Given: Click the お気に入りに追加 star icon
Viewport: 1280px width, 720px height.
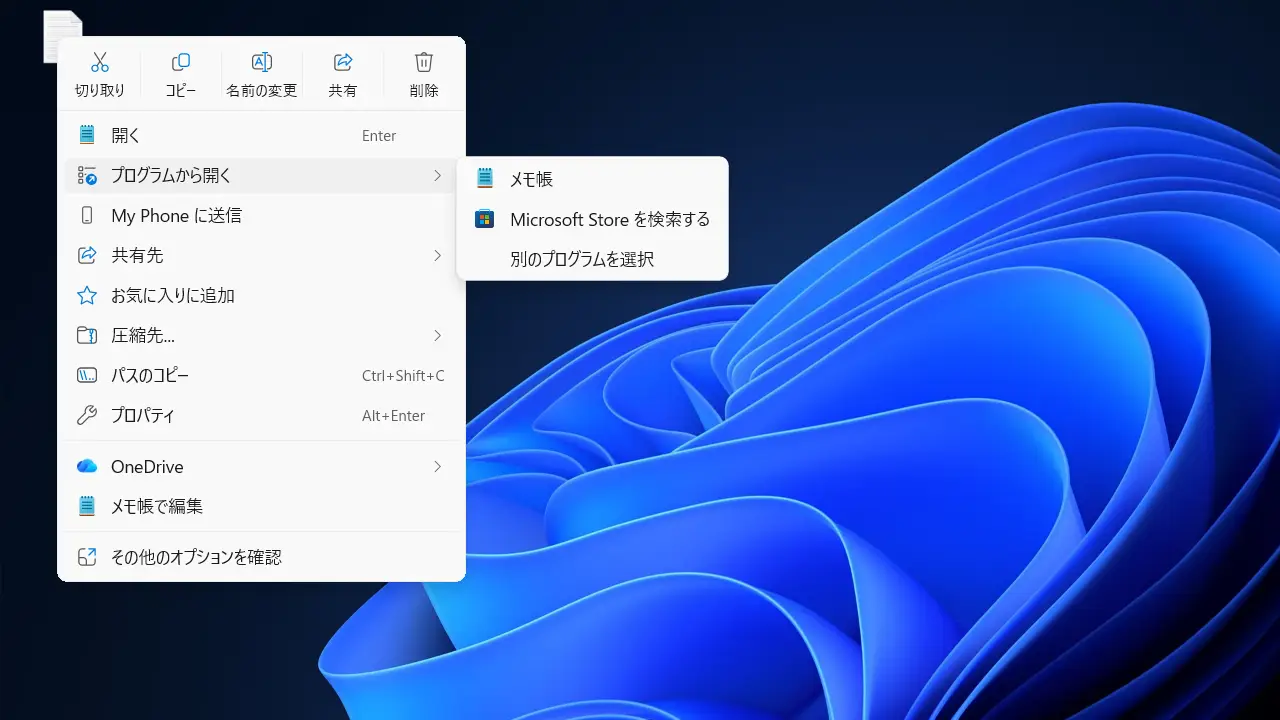Looking at the screenshot, I should (x=87, y=296).
